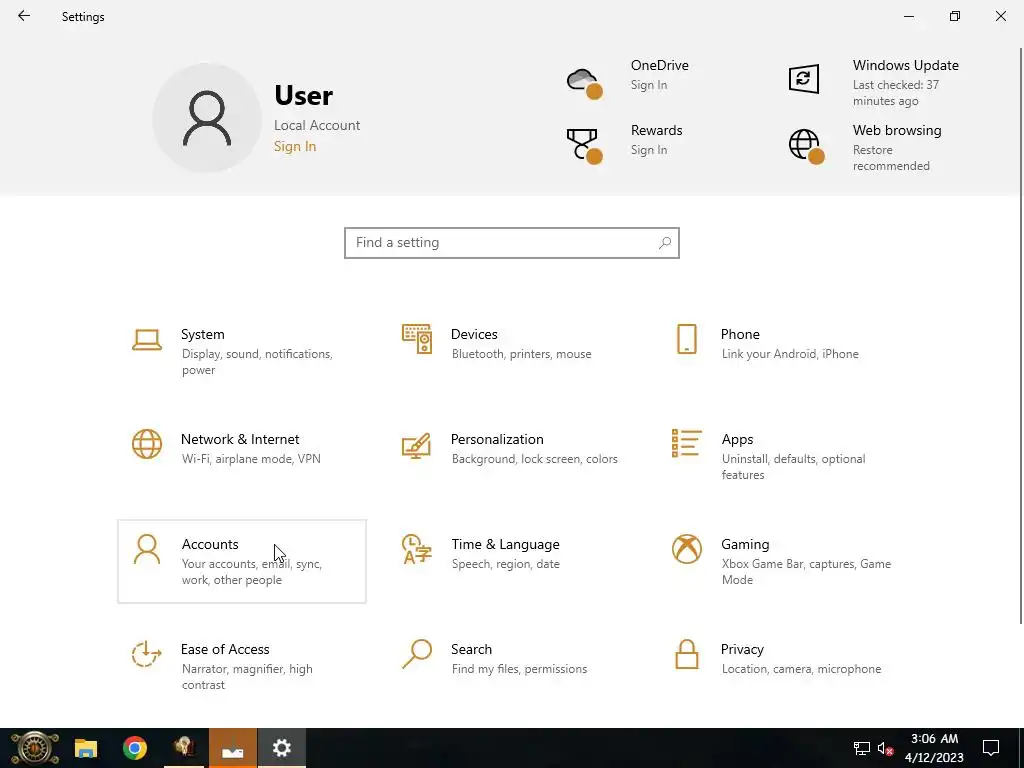1024x768 pixels.
Task: Open the Privacy padlock icon
Action: click(x=686, y=654)
